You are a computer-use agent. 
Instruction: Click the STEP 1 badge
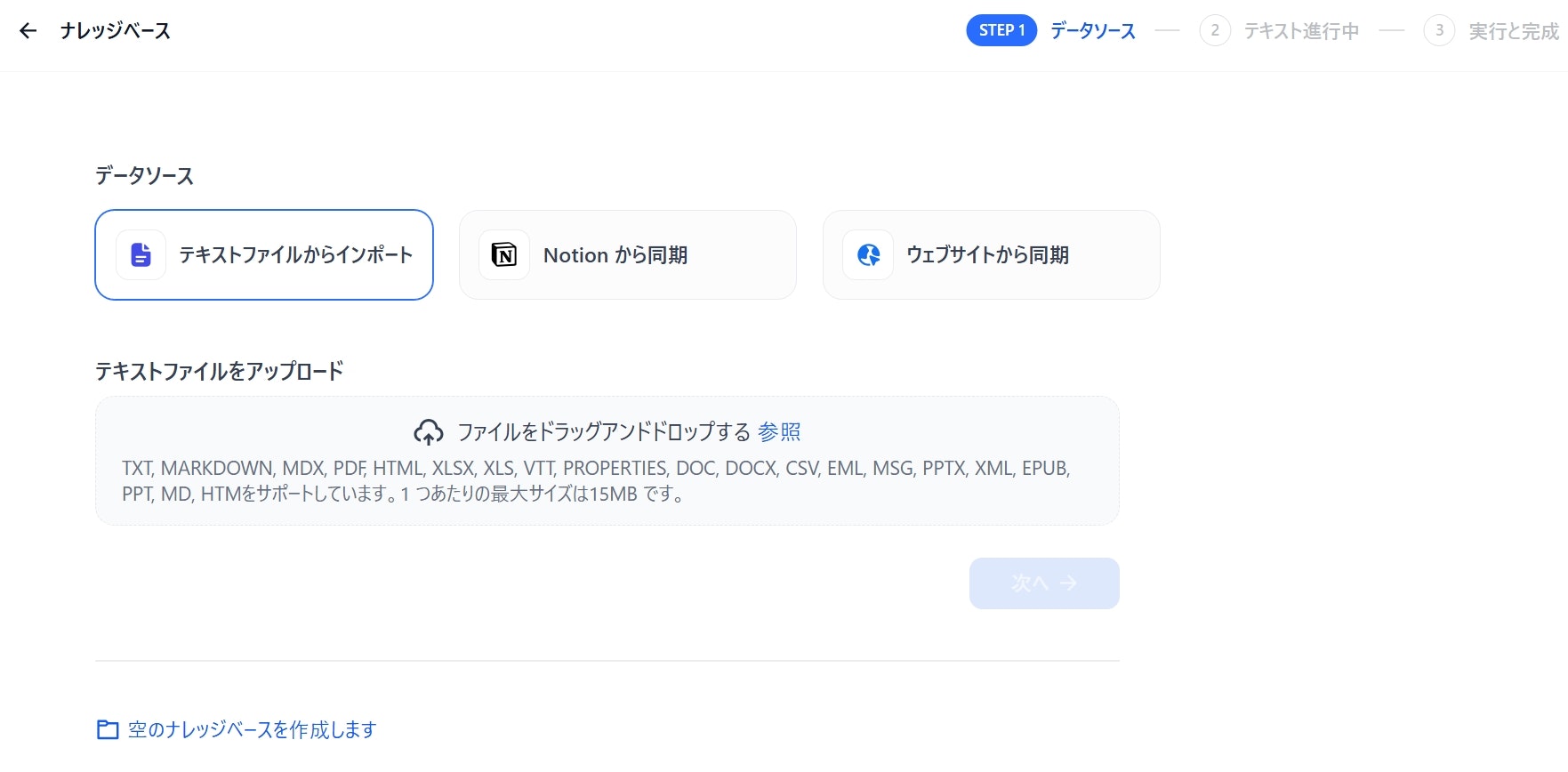click(x=1001, y=30)
